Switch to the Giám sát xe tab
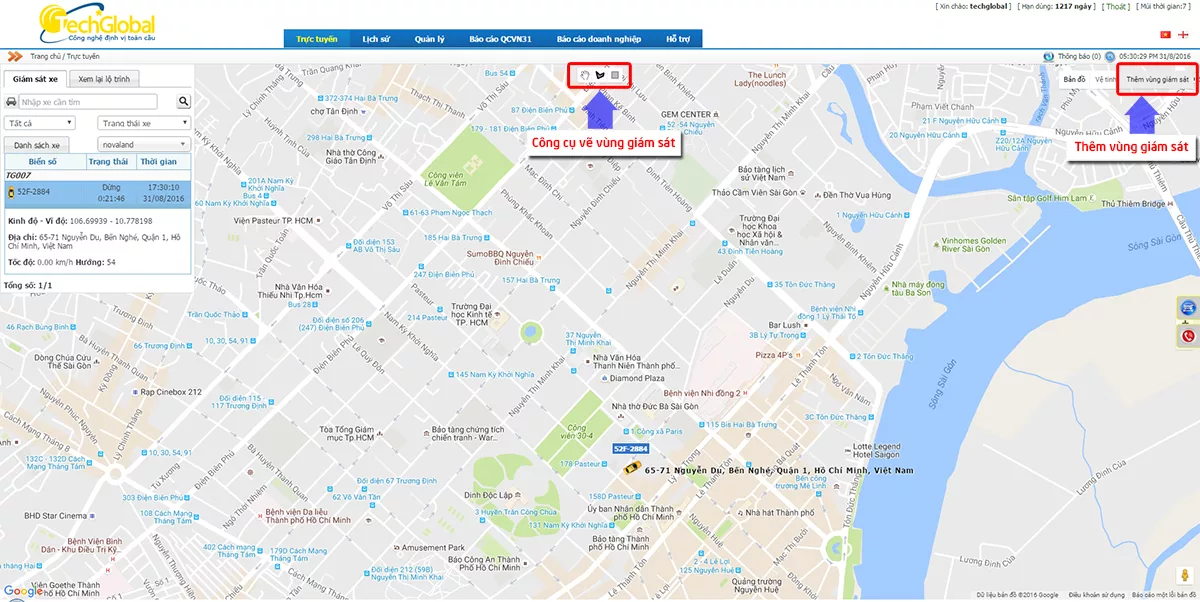Viewport: 1200px width, 602px height. pyautogui.click(x=35, y=79)
